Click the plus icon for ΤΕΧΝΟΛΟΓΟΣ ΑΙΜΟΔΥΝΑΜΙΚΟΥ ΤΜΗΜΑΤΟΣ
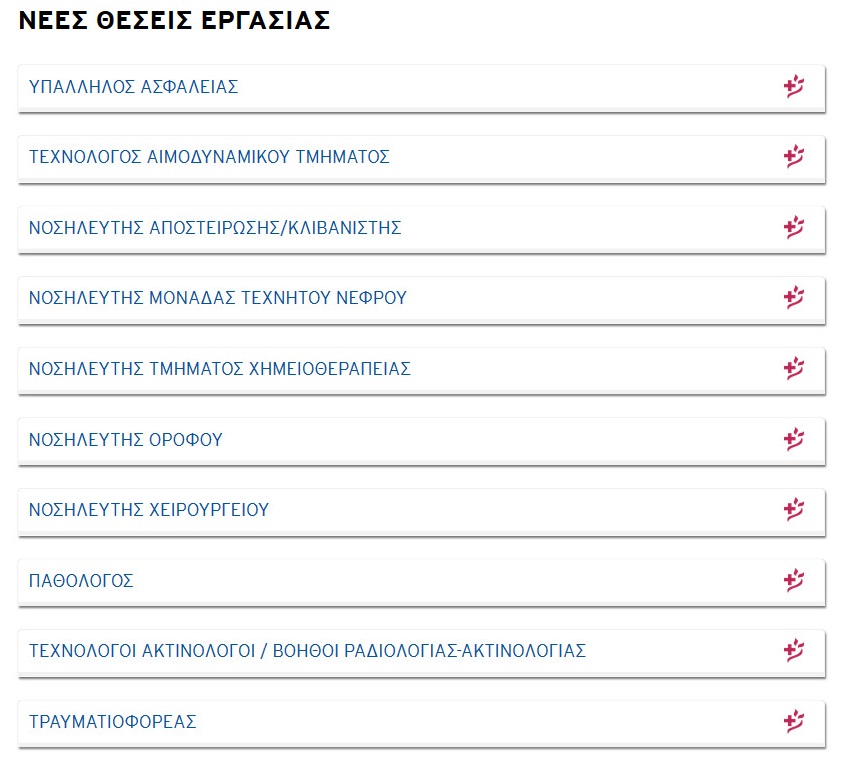 point(794,156)
